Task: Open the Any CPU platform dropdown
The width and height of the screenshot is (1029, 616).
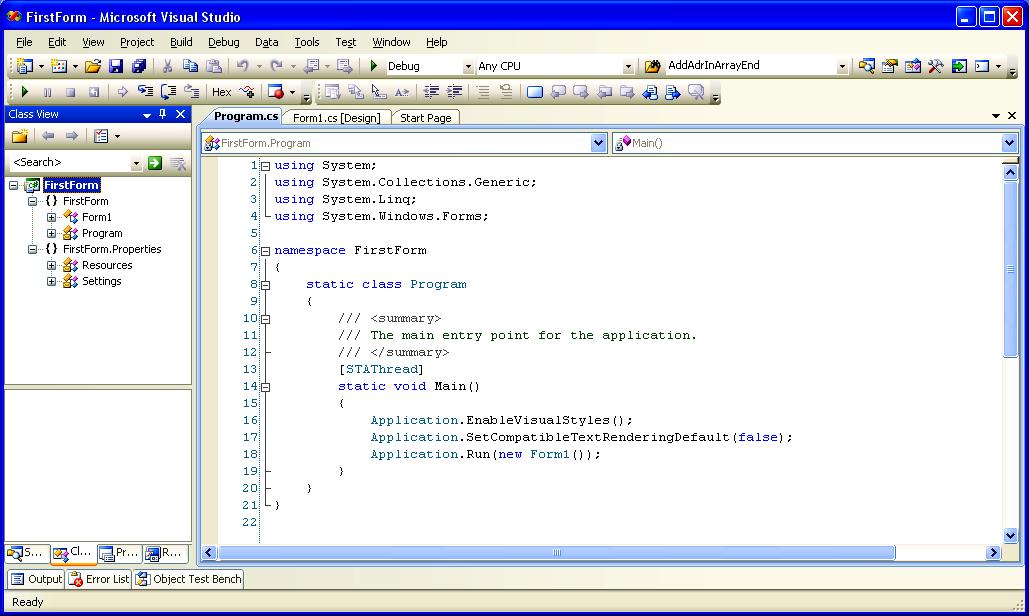Action: pos(628,66)
